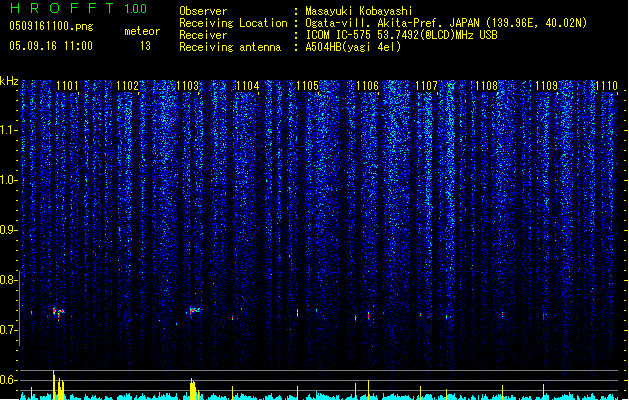Click the 1.0 kHz axis label
629x400 pixels.
tap(9, 180)
